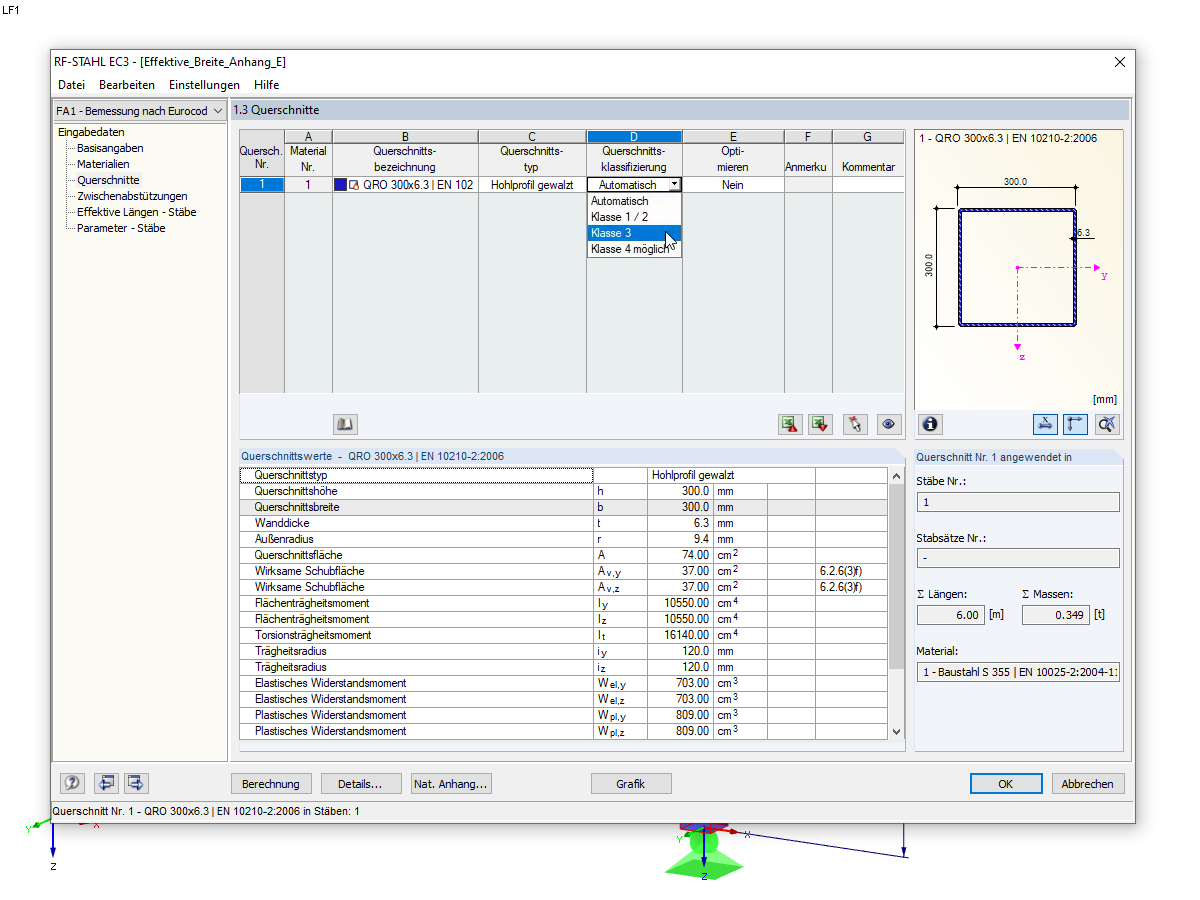Click column D header

(x=634, y=137)
